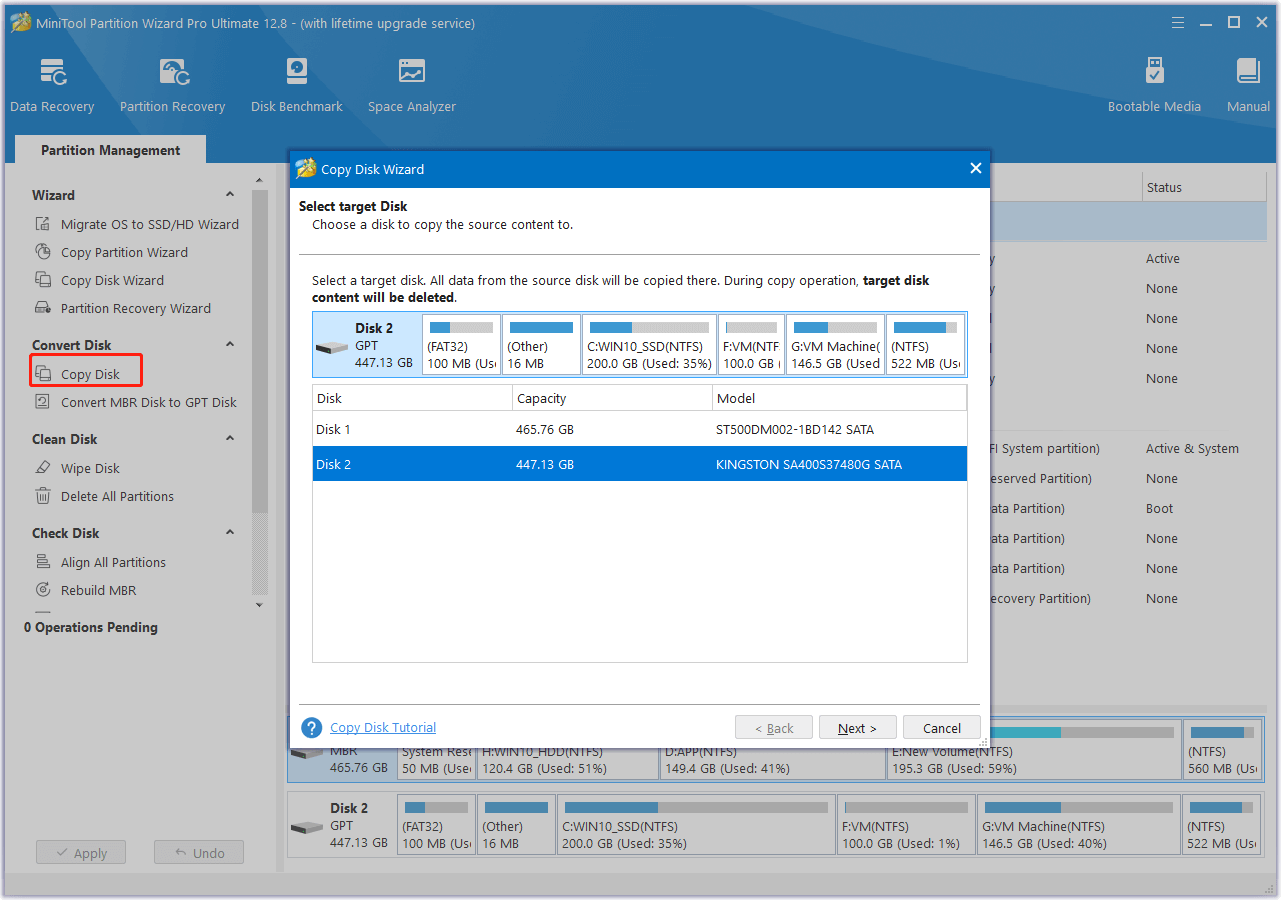1281x900 pixels.
Task: Close the Copy Disk Wizard dialog
Action: 975,169
